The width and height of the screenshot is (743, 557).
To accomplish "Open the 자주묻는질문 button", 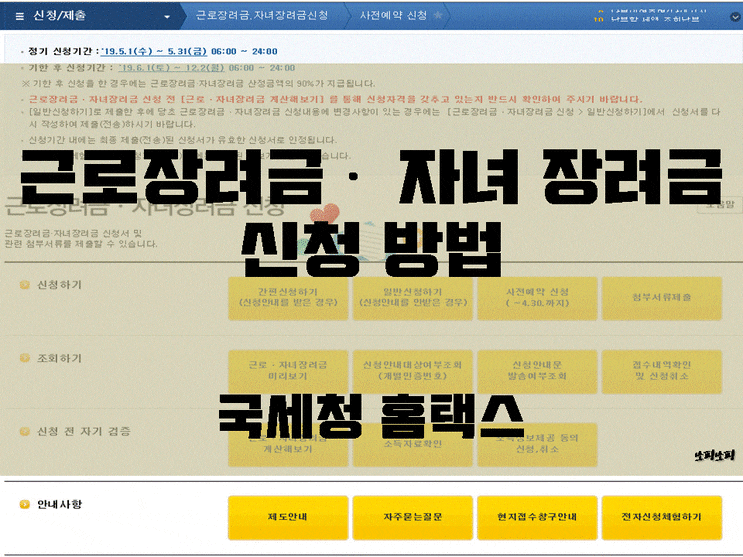I will pos(413,517).
